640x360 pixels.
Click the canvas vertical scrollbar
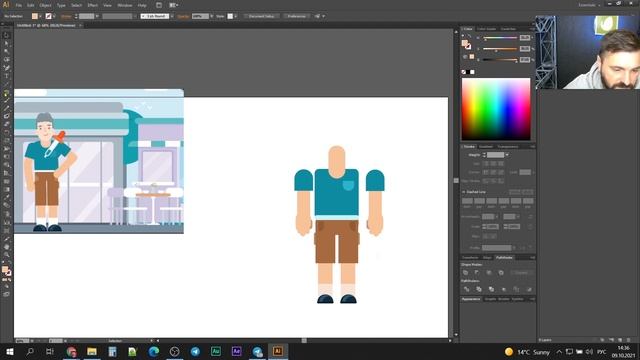(x=456, y=180)
